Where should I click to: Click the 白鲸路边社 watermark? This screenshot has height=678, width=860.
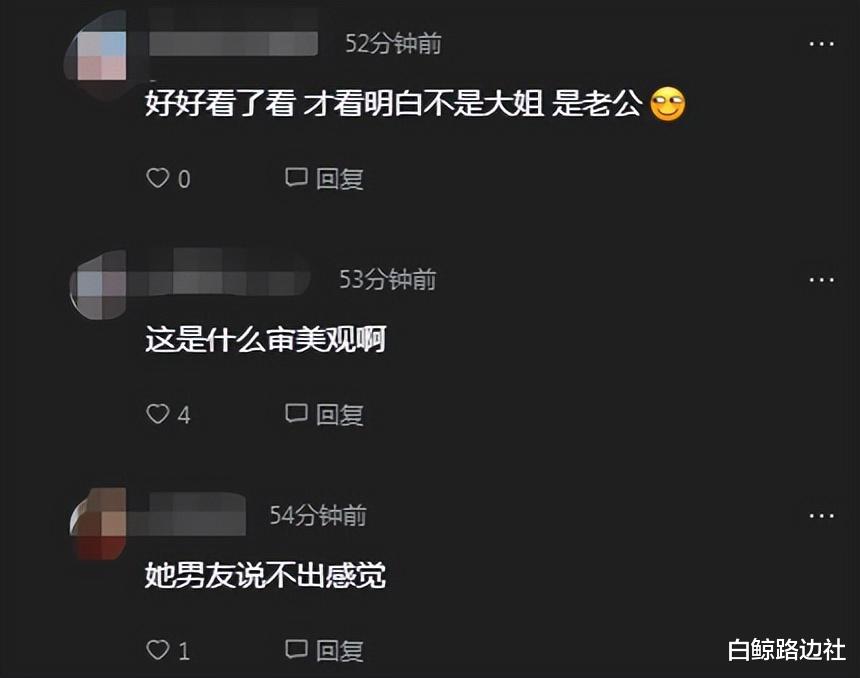coord(787,649)
